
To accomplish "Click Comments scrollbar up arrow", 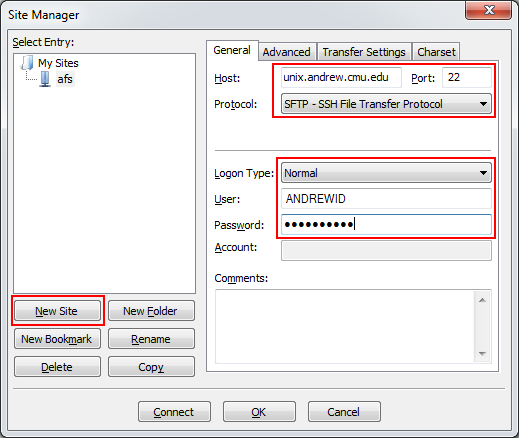I will pos(482,300).
